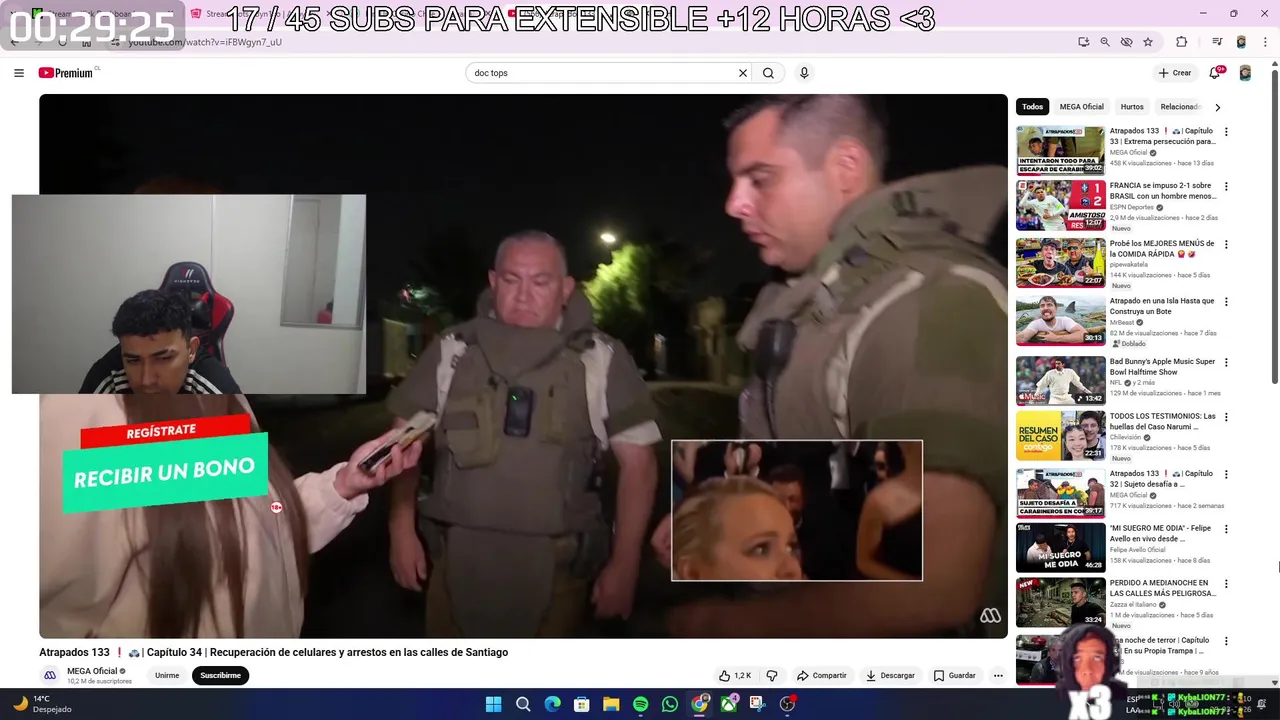Open 'Atrapado en una Isla' video title
This screenshot has width=1280, height=720.
(1162, 306)
